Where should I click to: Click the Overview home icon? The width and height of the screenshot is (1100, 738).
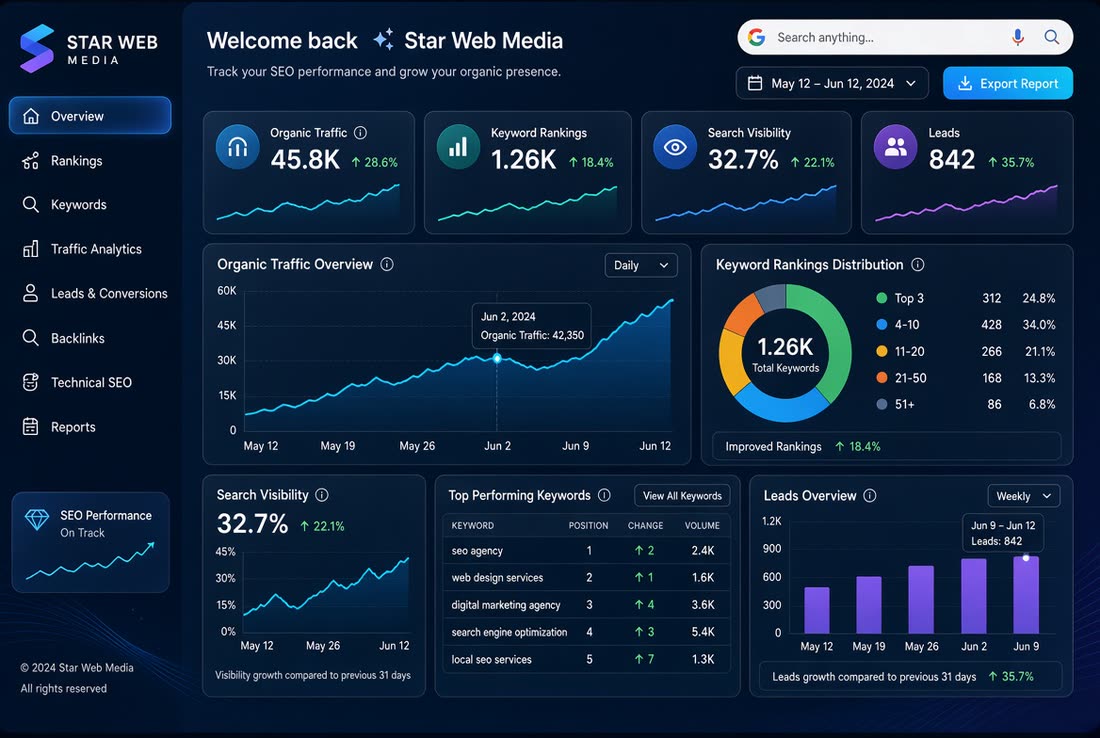click(31, 116)
